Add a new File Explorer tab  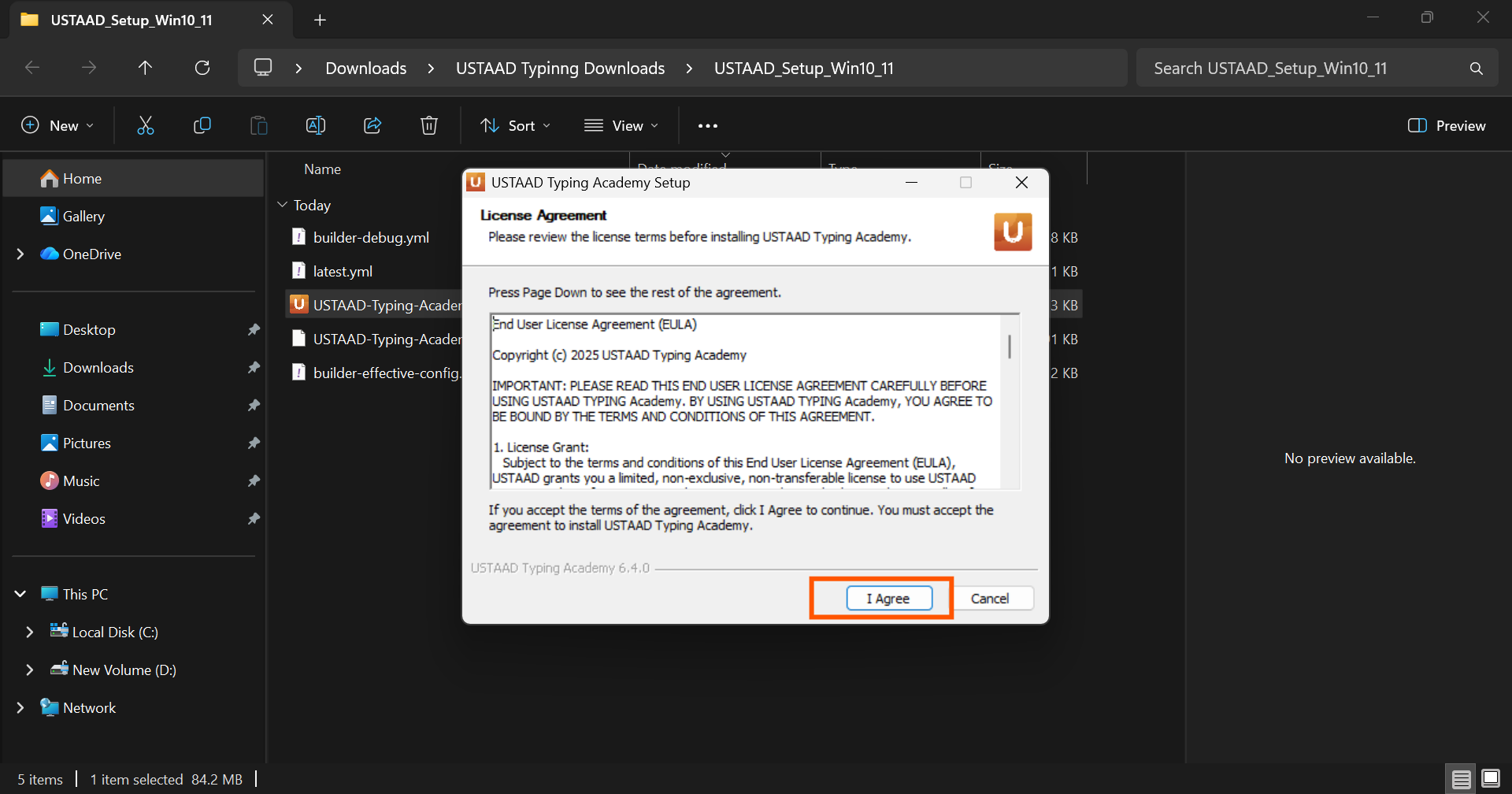[x=320, y=20]
